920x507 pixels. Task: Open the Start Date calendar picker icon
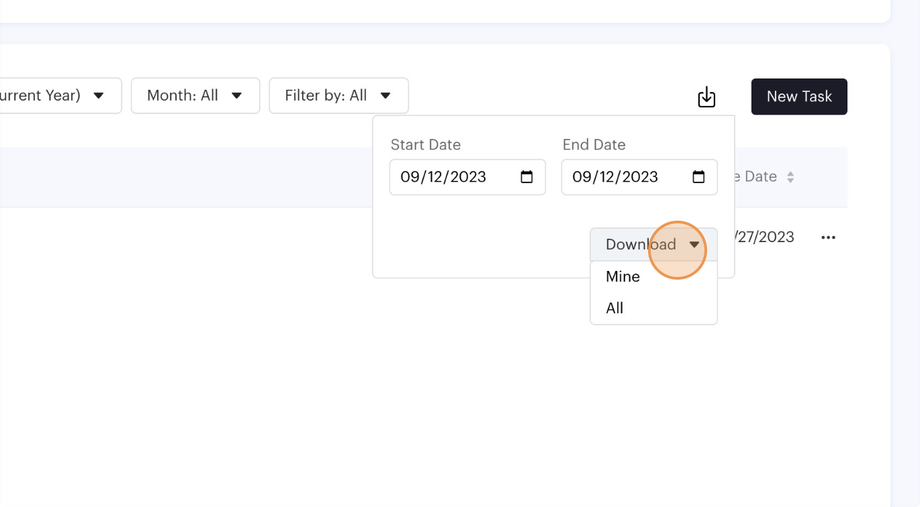coord(527,177)
